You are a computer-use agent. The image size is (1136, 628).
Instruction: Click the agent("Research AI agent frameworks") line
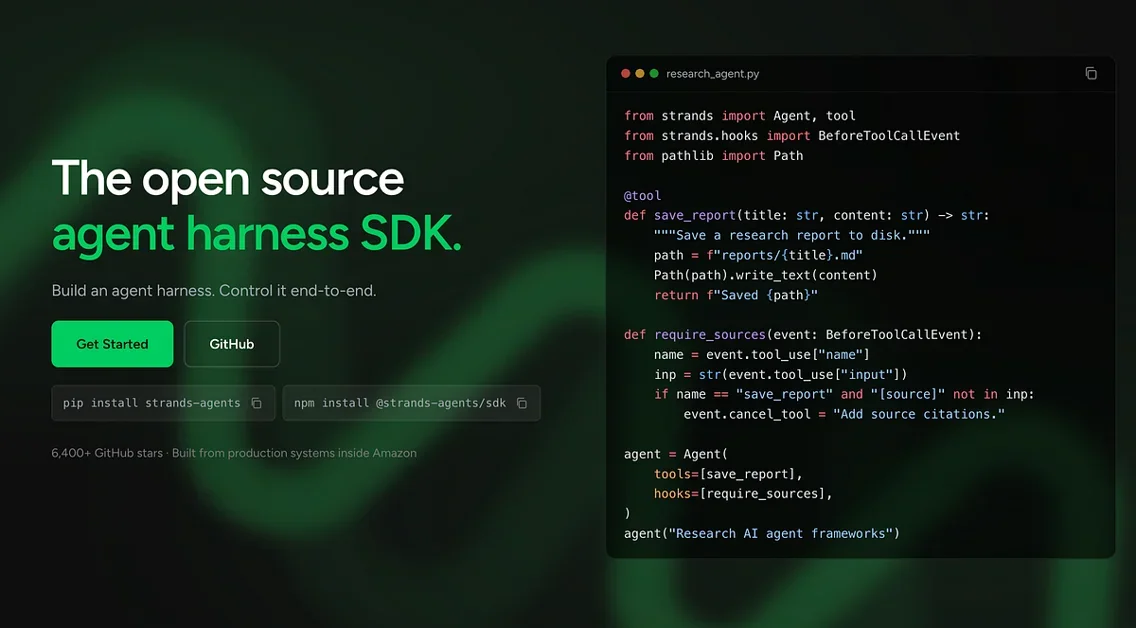point(761,534)
